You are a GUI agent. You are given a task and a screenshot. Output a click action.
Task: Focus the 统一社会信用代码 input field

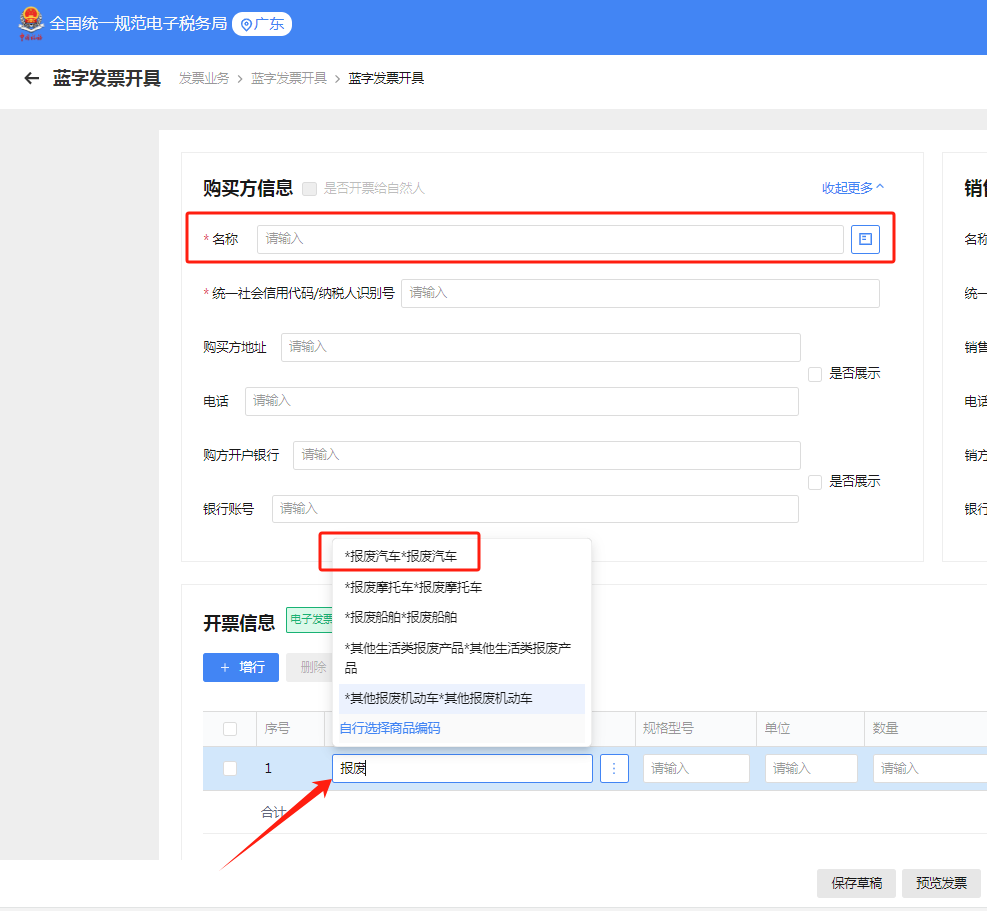(640, 293)
